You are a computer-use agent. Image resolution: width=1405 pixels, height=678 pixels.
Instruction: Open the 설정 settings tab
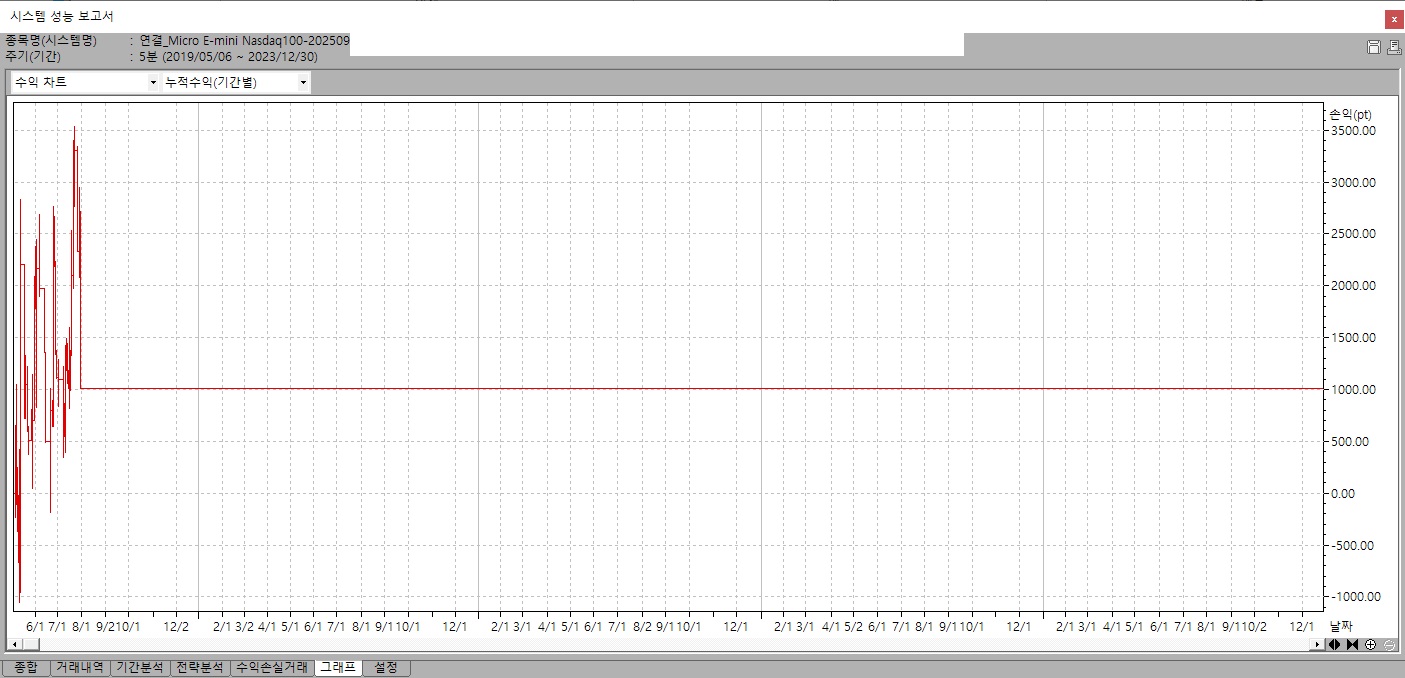385,667
